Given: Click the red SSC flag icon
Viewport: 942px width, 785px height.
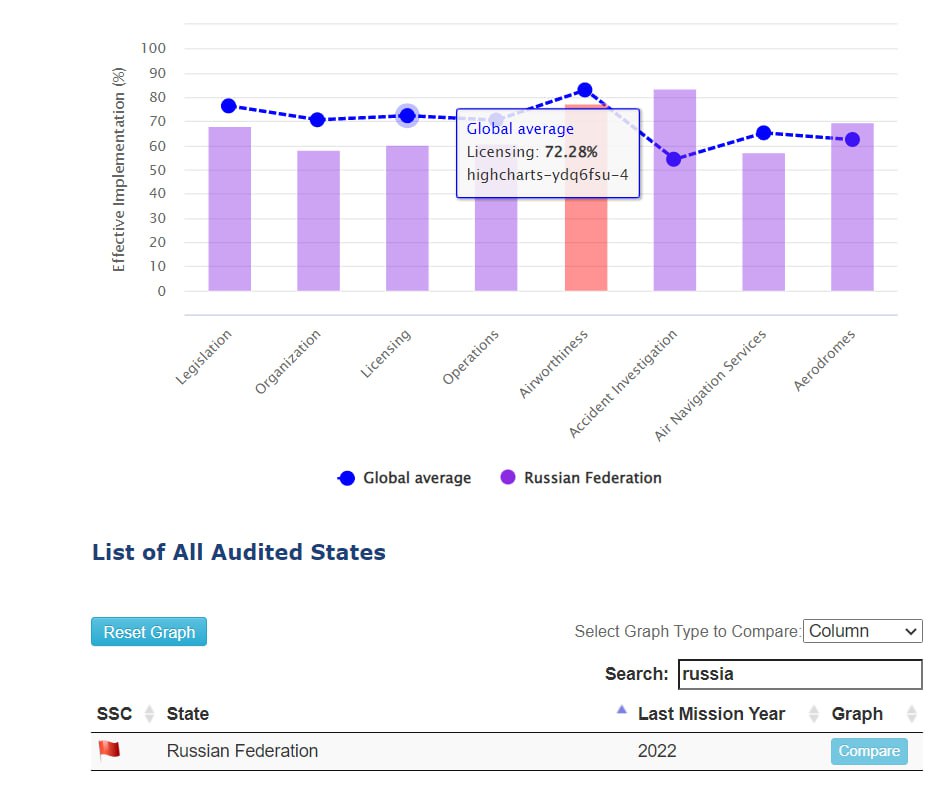Looking at the screenshot, I should [x=109, y=750].
